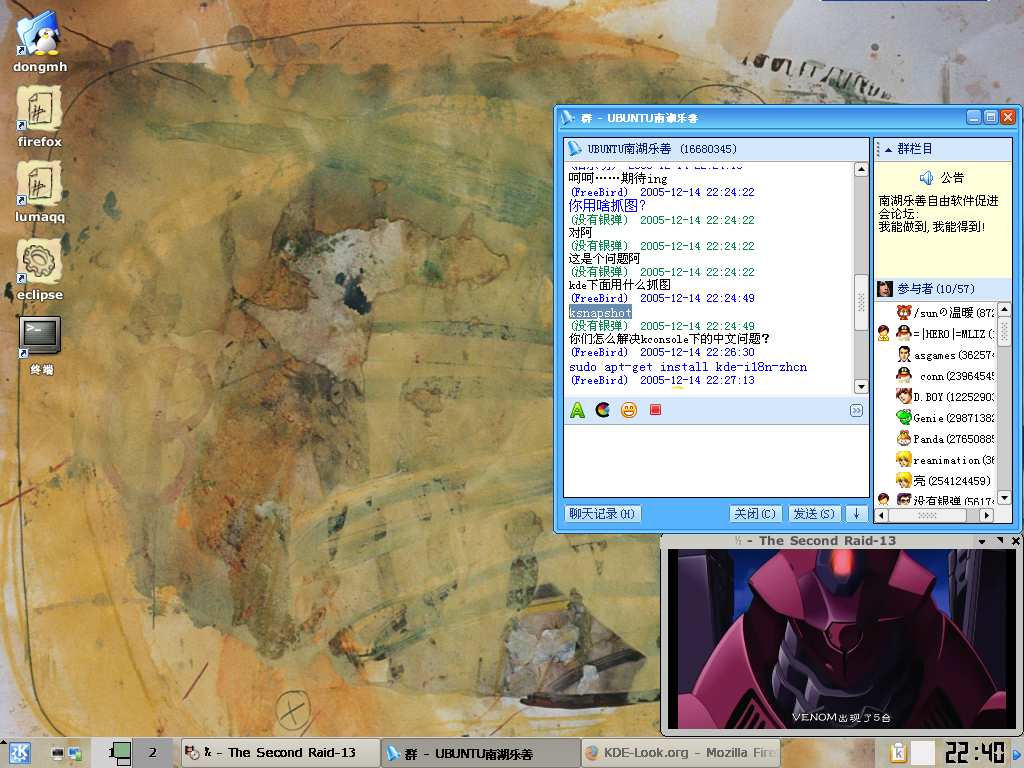
Task: Switch to KDE-Look.org Mozilla Firefox taskbar entry
Action: (x=681, y=753)
